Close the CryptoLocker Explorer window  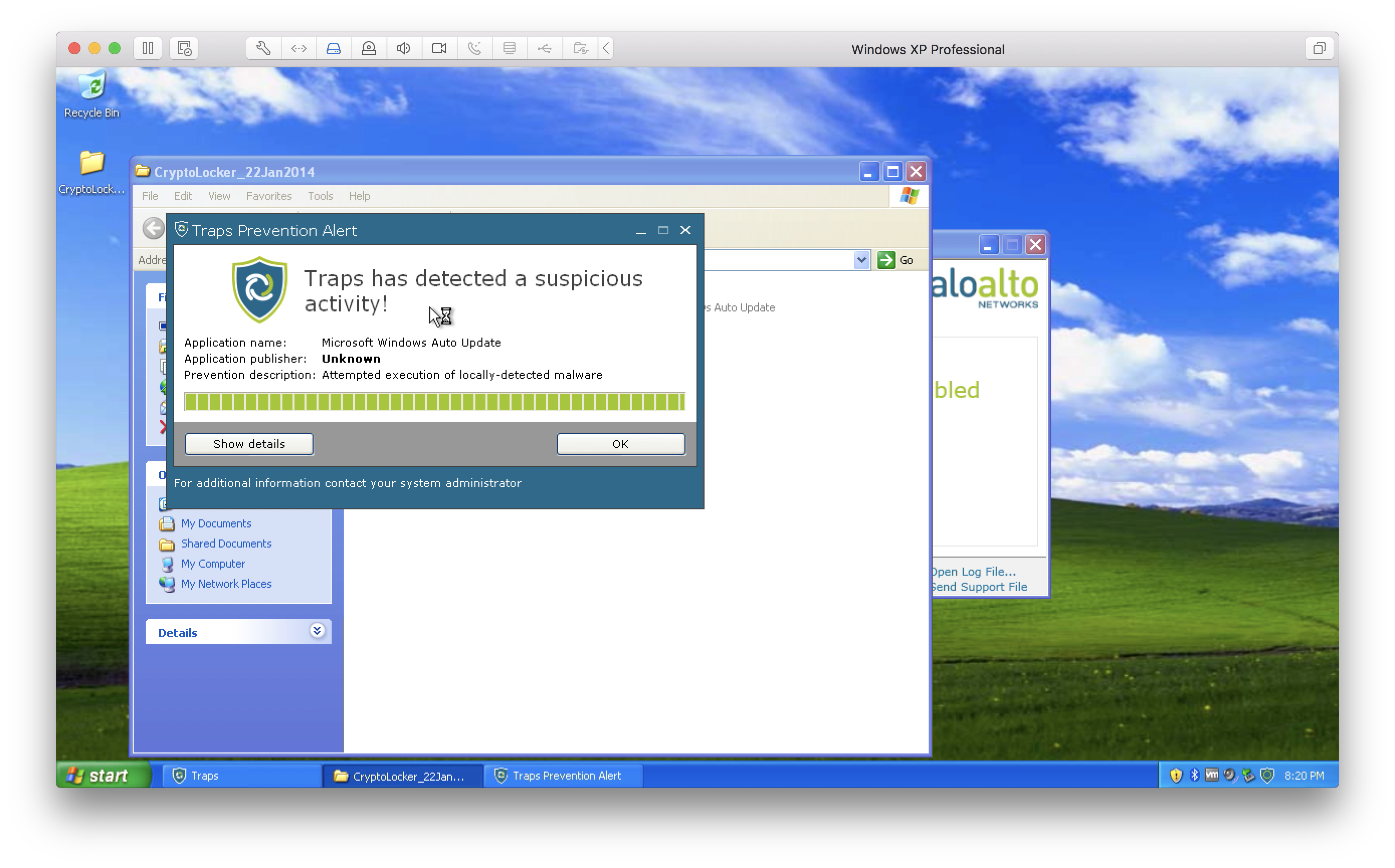[x=917, y=172]
